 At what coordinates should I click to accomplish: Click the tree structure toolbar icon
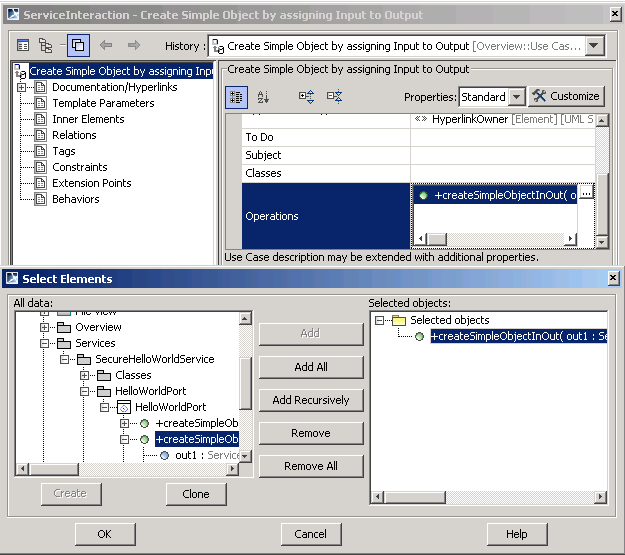click(x=47, y=46)
